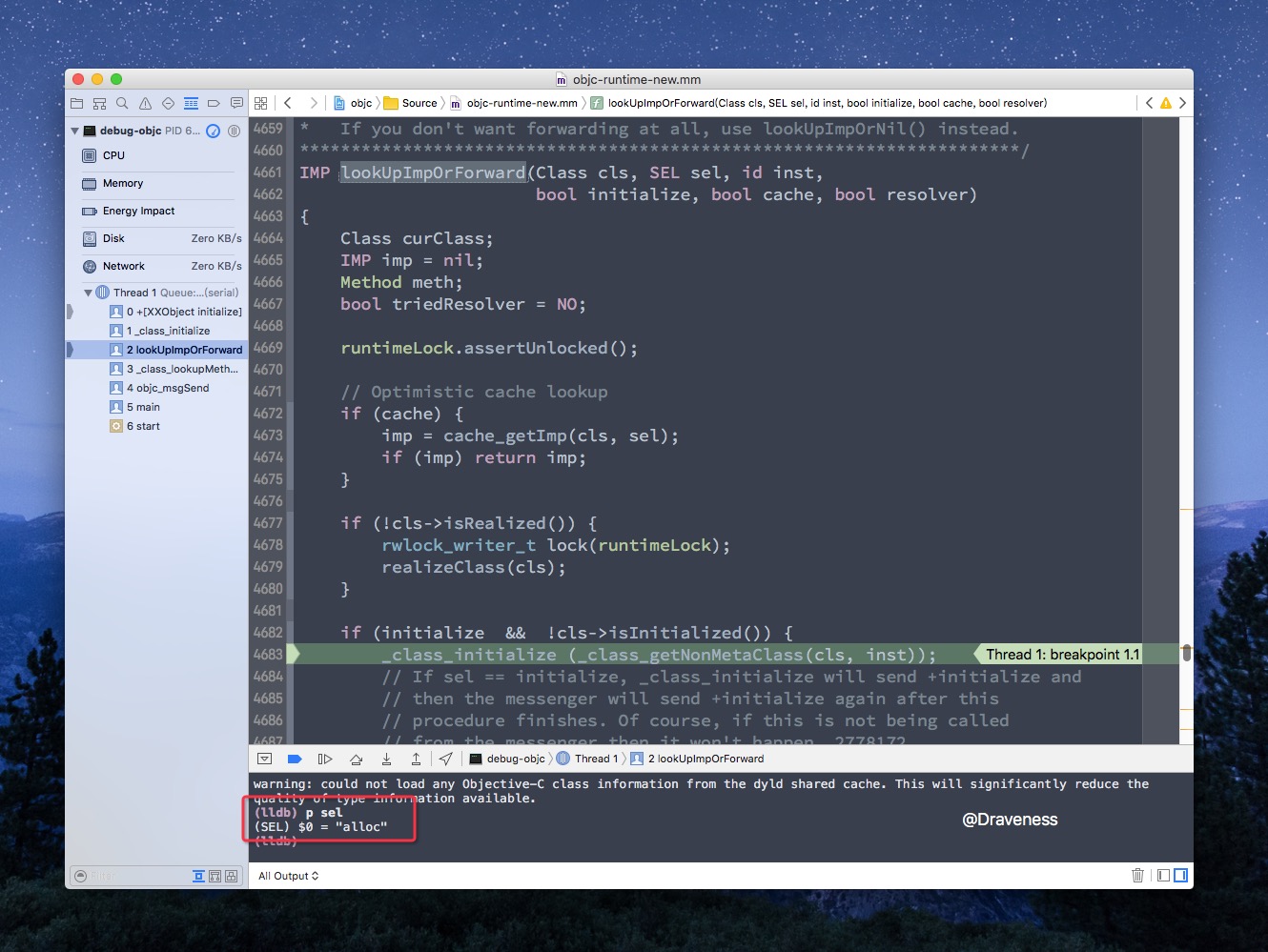Image resolution: width=1268 pixels, height=952 pixels.
Task: Open stack frame selector in debug bar
Action: coord(698,759)
